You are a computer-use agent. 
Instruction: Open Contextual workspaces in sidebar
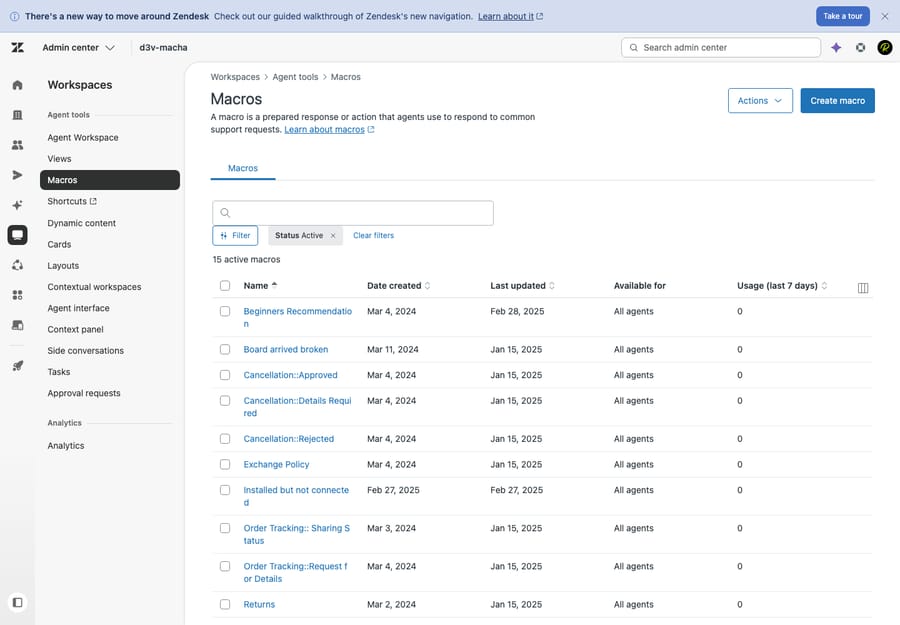(94, 287)
